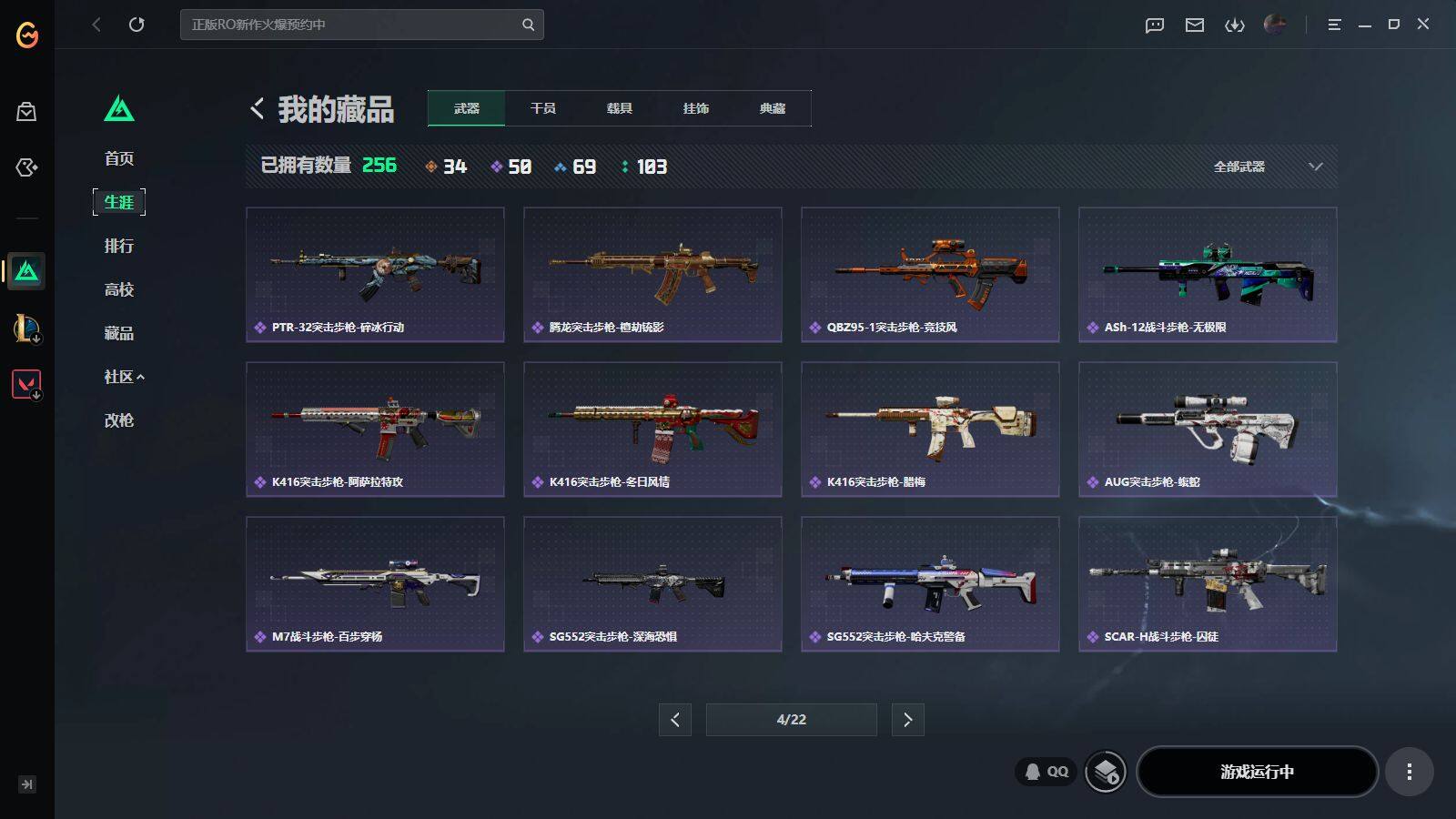The image size is (1456, 819).
Task: Open the chat message icon
Action: [1155, 25]
